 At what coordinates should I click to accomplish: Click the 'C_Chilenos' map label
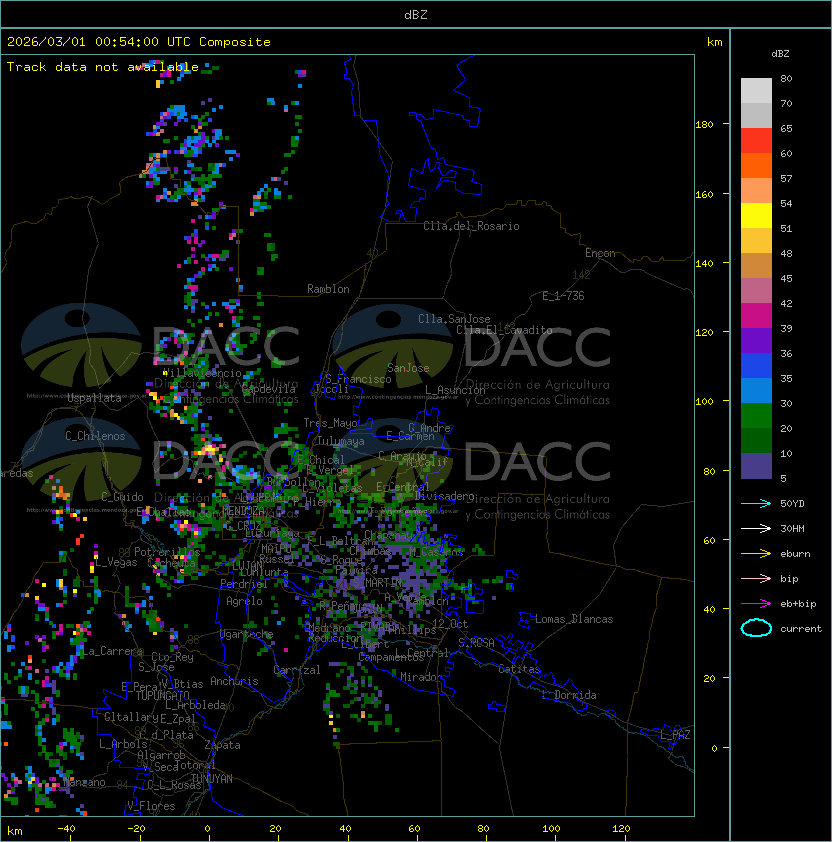point(95,436)
